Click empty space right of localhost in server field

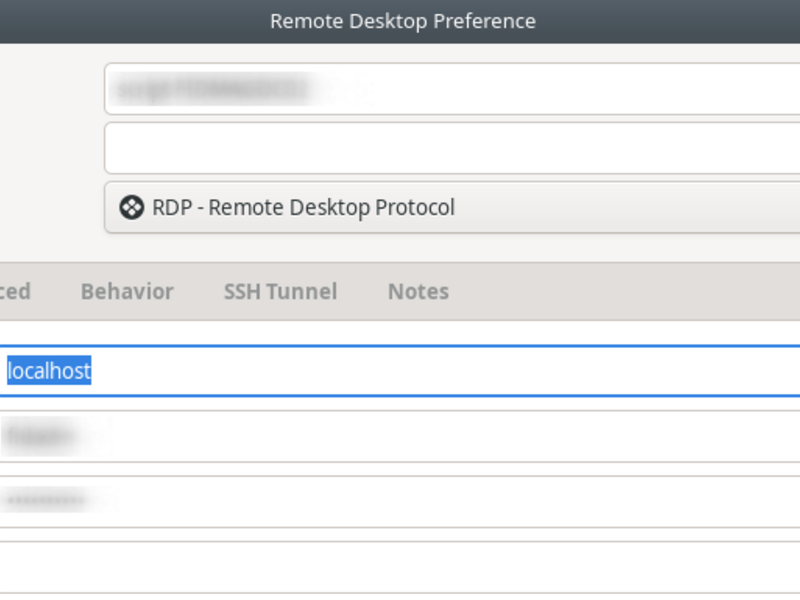444,371
